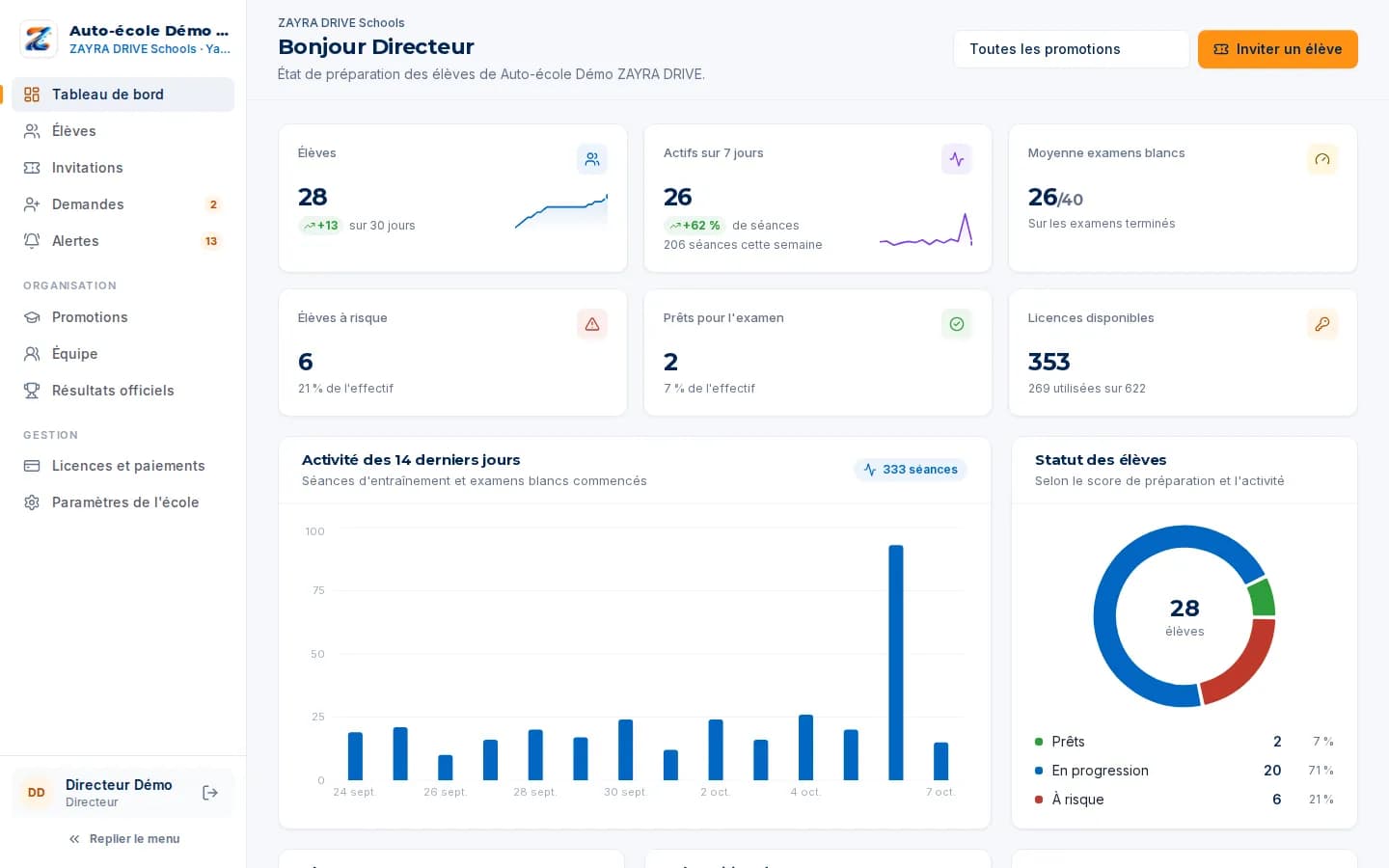Image resolution: width=1389 pixels, height=868 pixels.
Task: Click the Paramètres gear icon
Action: coord(32,502)
